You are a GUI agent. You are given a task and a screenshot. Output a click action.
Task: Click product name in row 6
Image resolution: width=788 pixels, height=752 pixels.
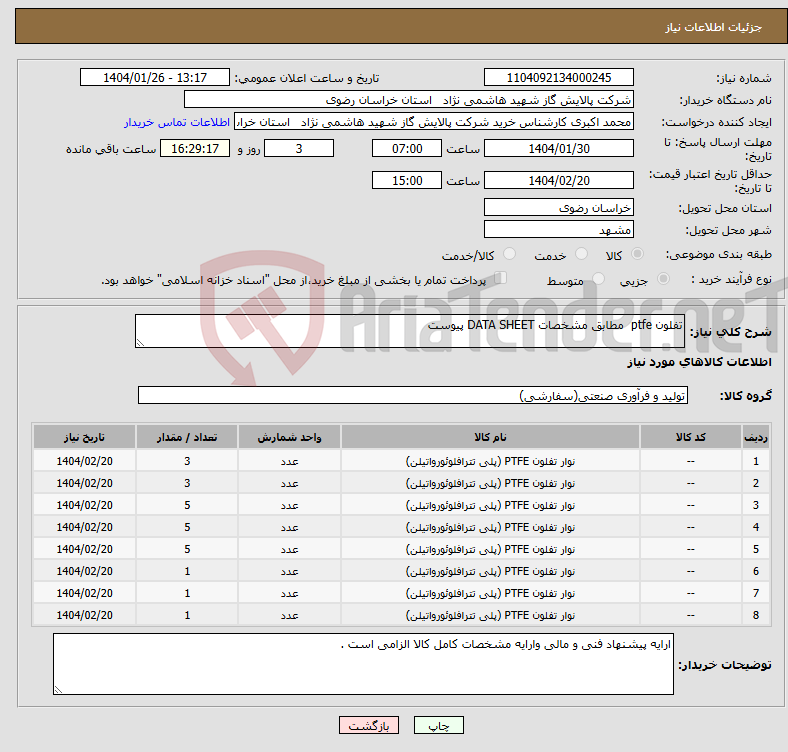coord(490,572)
